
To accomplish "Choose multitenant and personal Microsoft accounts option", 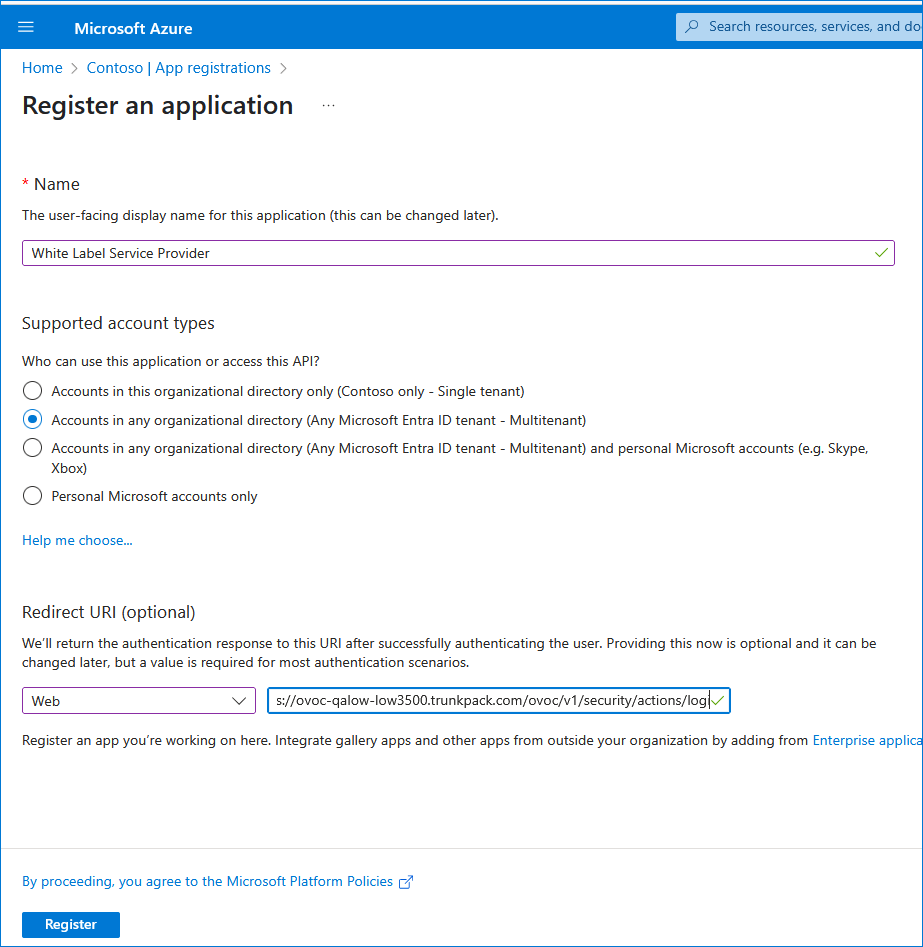I will point(33,448).
